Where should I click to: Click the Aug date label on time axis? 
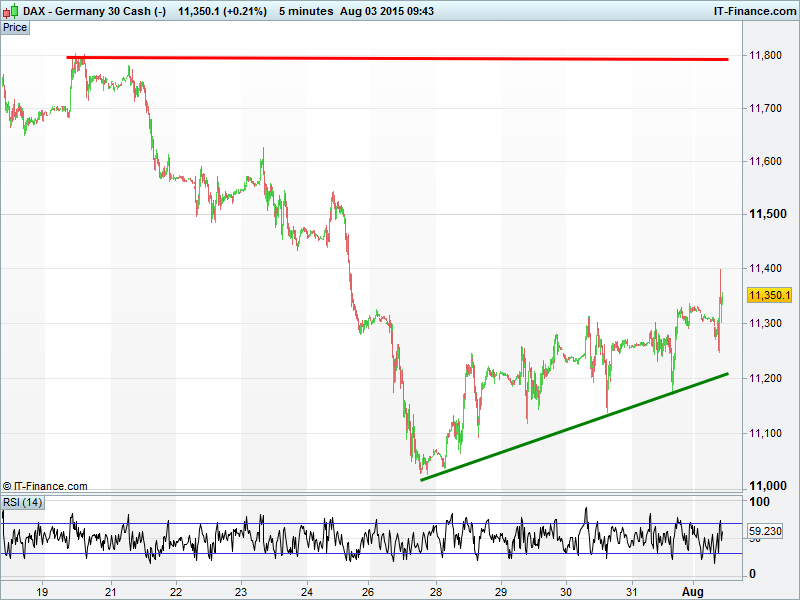pyautogui.click(x=692, y=590)
